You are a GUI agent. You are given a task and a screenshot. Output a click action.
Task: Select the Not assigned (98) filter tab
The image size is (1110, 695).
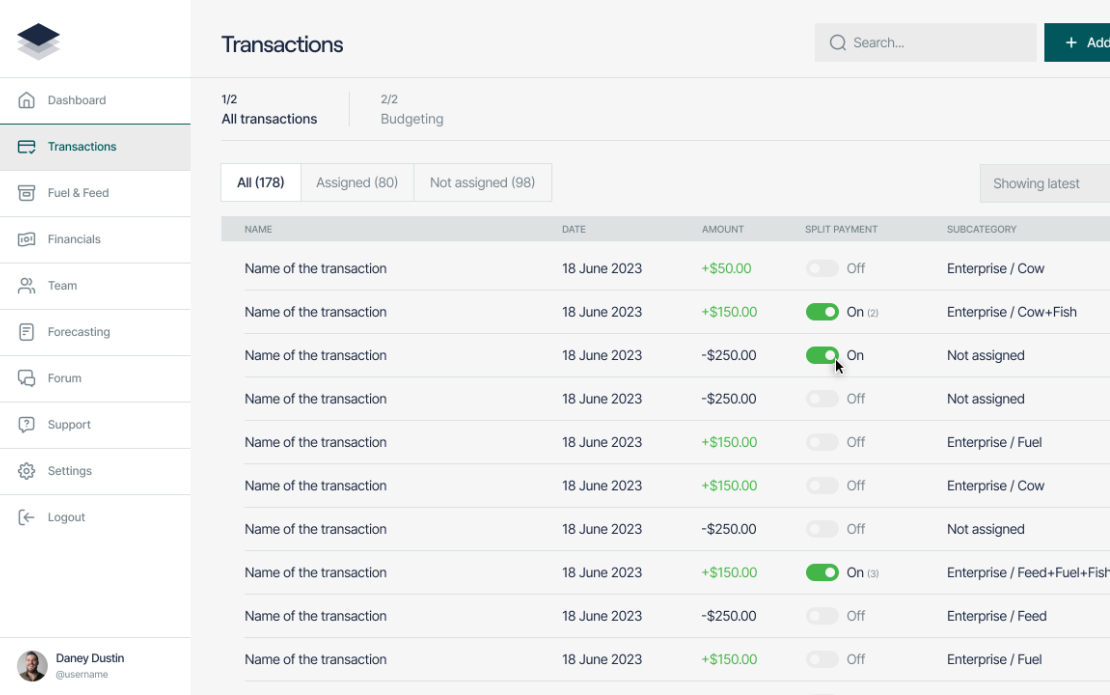[x=482, y=183]
